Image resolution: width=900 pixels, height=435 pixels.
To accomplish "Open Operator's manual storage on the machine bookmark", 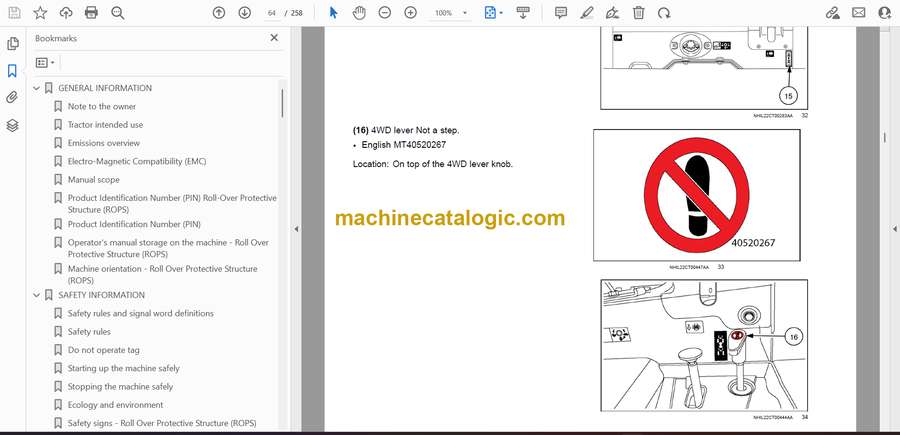I will [x=168, y=248].
